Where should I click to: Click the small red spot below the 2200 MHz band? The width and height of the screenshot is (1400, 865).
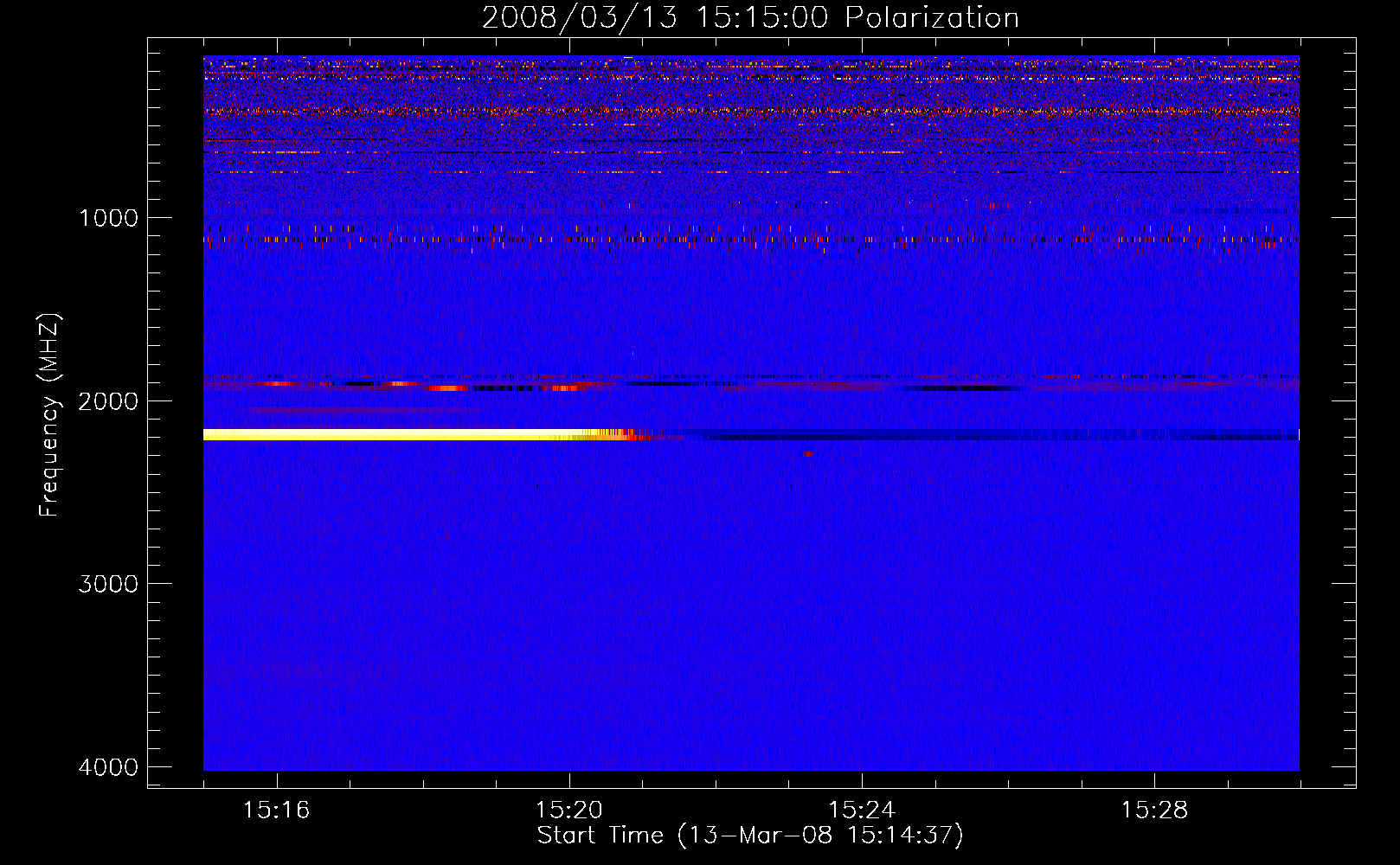(x=807, y=453)
